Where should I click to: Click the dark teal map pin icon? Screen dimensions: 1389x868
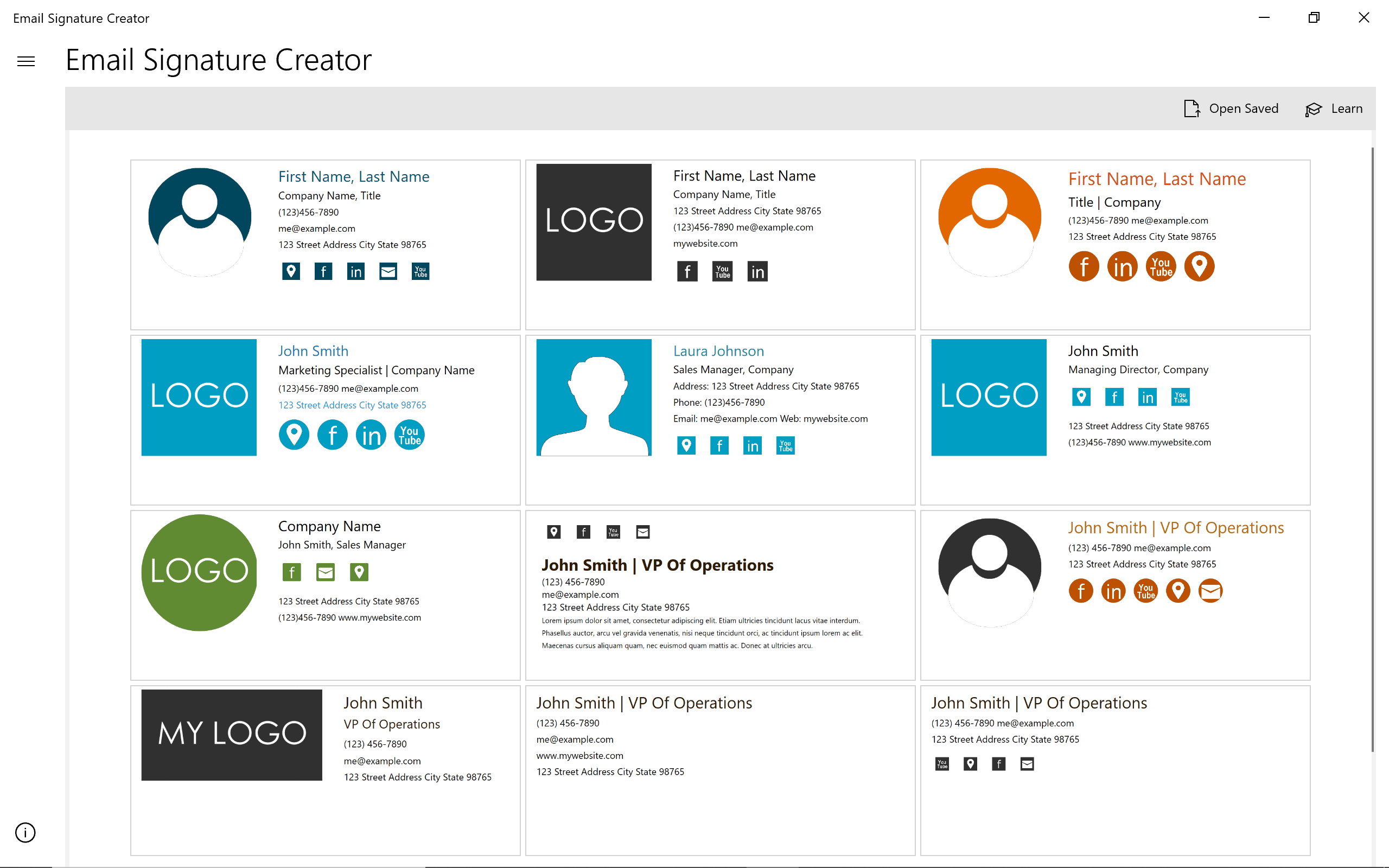(291, 272)
